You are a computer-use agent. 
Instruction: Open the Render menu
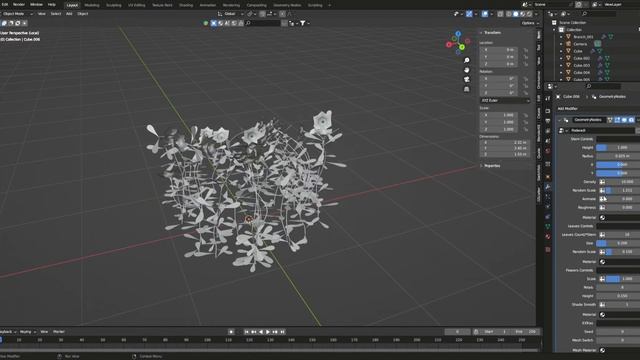click(19, 4)
